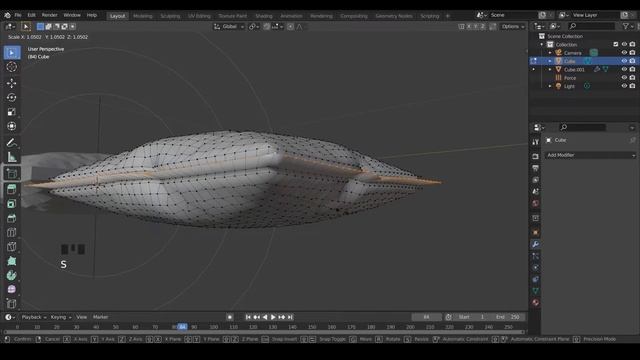This screenshot has height=360, width=640.
Task: Open the File menu
Action: tap(18, 15)
